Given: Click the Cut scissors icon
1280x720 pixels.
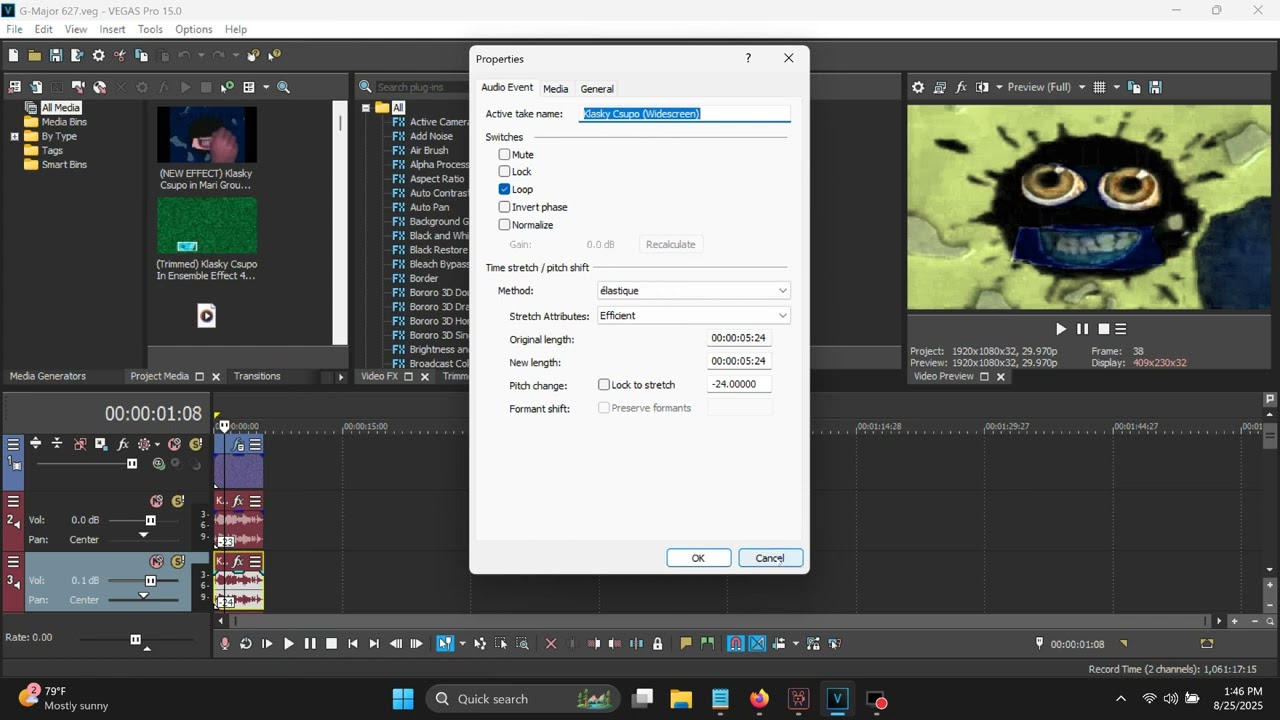Looking at the screenshot, I should [120, 56].
